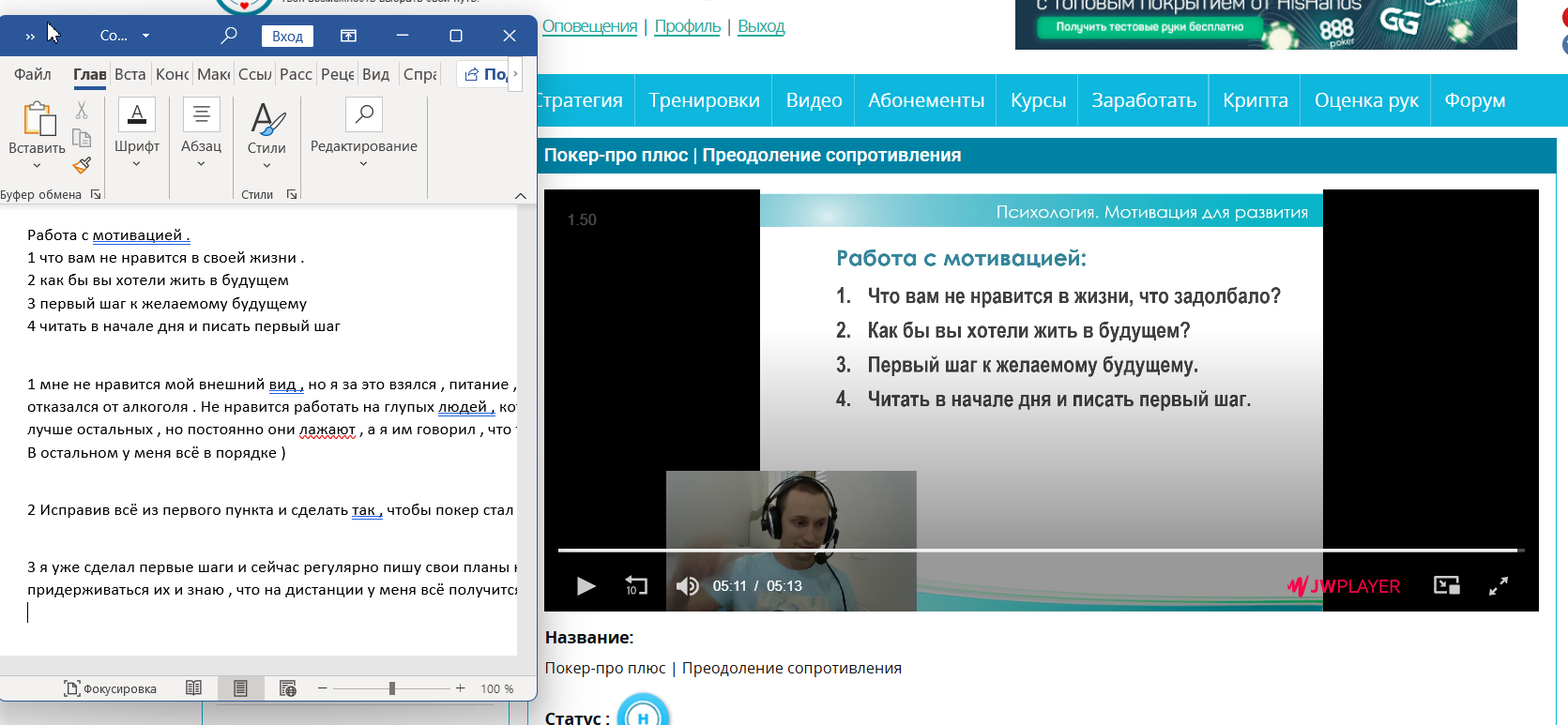Open the Шрифт font group
The width and height of the screenshot is (1568, 725).
tap(137, 133)
